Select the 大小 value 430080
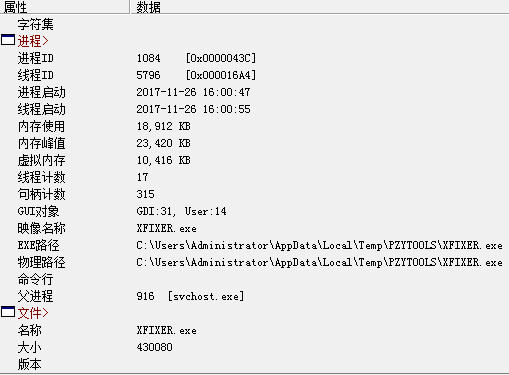Image resolution: width=509 pixels, height=375 pixels. [154, 347]
